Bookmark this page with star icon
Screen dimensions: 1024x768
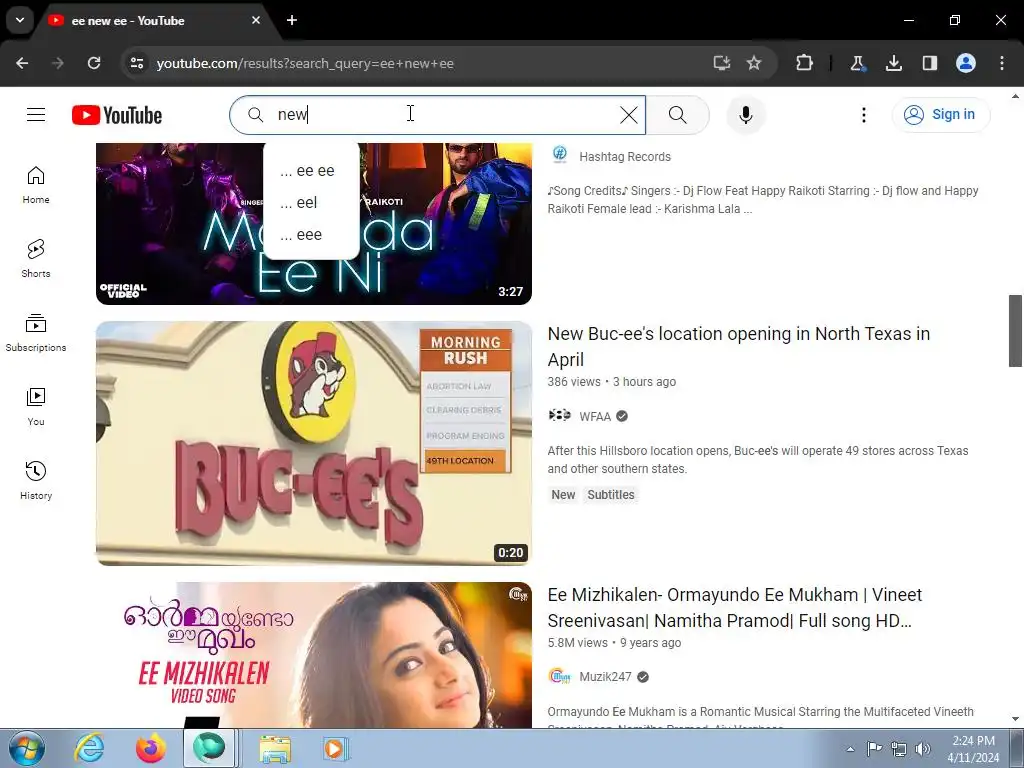point(754,63)
